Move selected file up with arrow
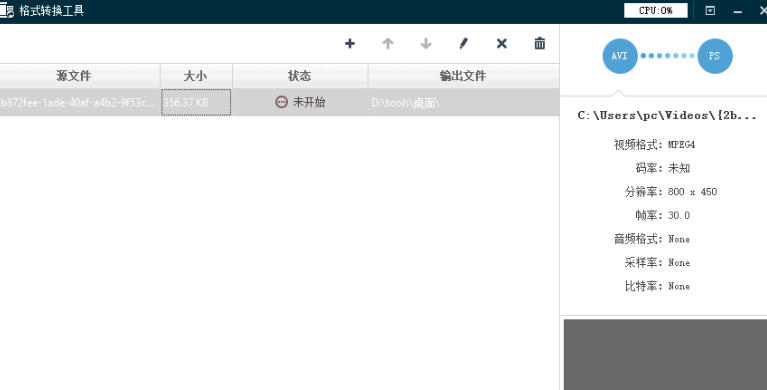 (388, 44)
